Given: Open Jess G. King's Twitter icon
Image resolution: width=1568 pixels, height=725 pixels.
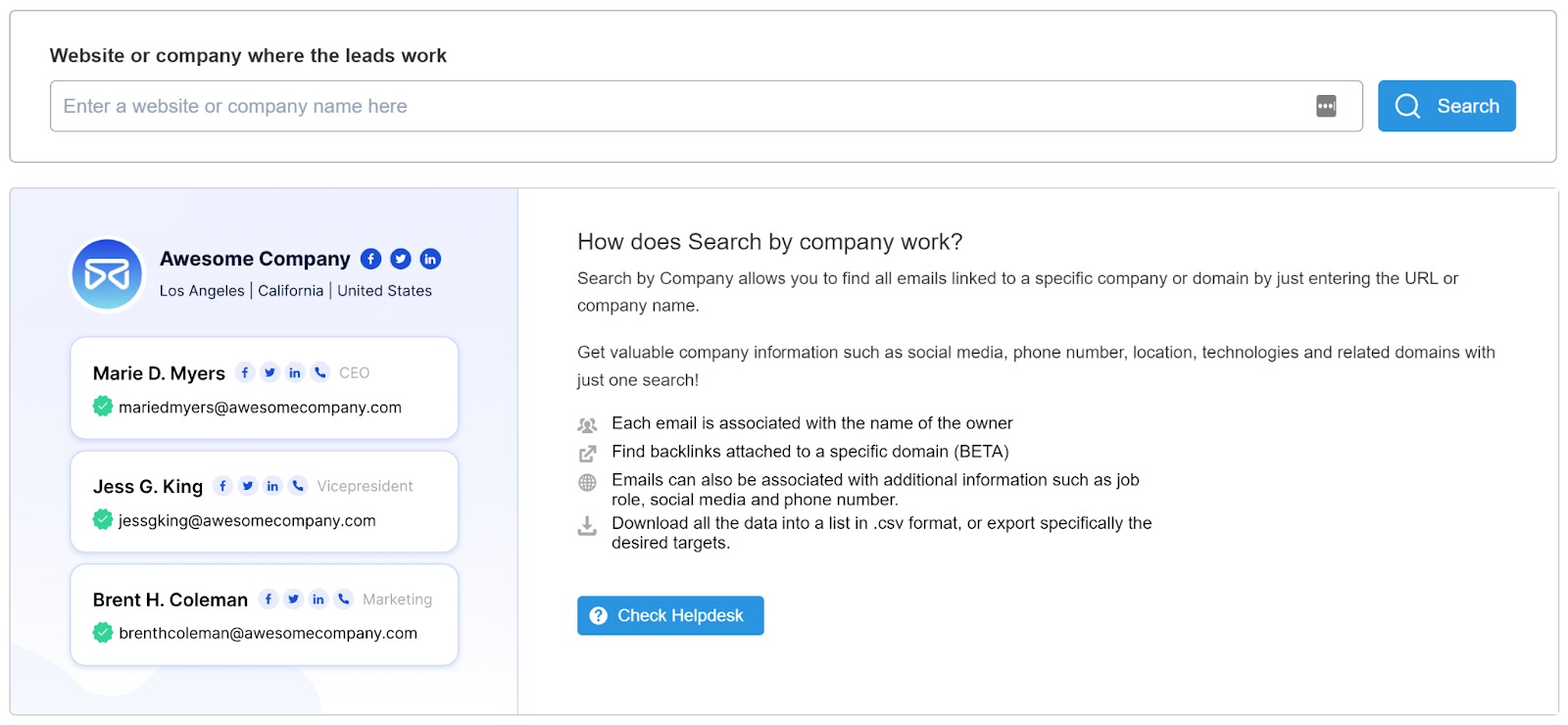Looking at the screenshot, I should 248,486.
